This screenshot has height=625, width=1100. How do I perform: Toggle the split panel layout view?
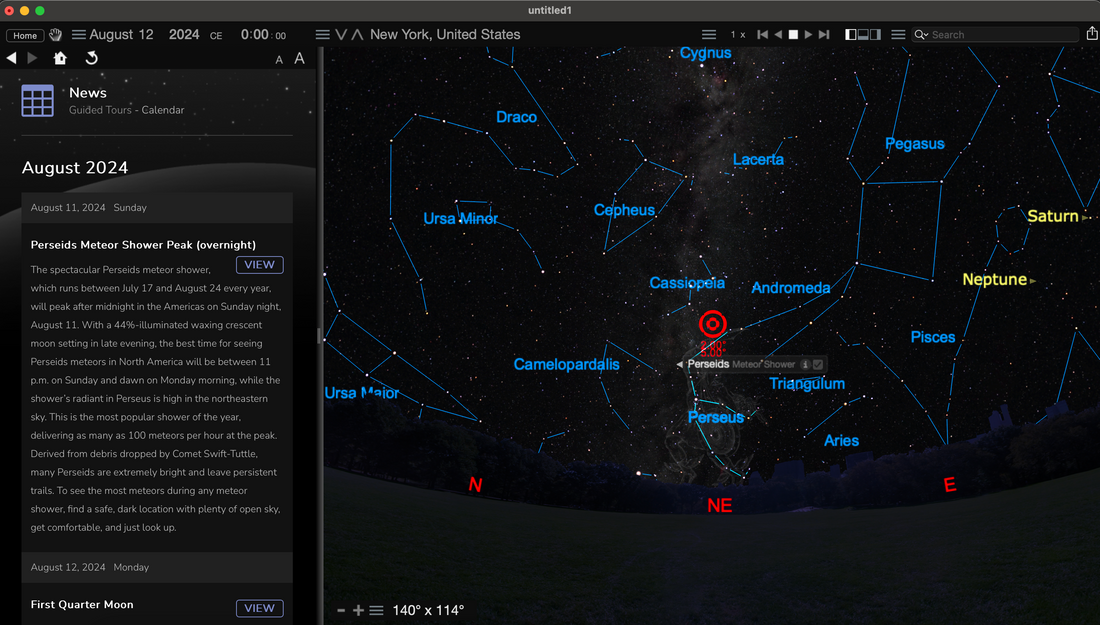861,33
